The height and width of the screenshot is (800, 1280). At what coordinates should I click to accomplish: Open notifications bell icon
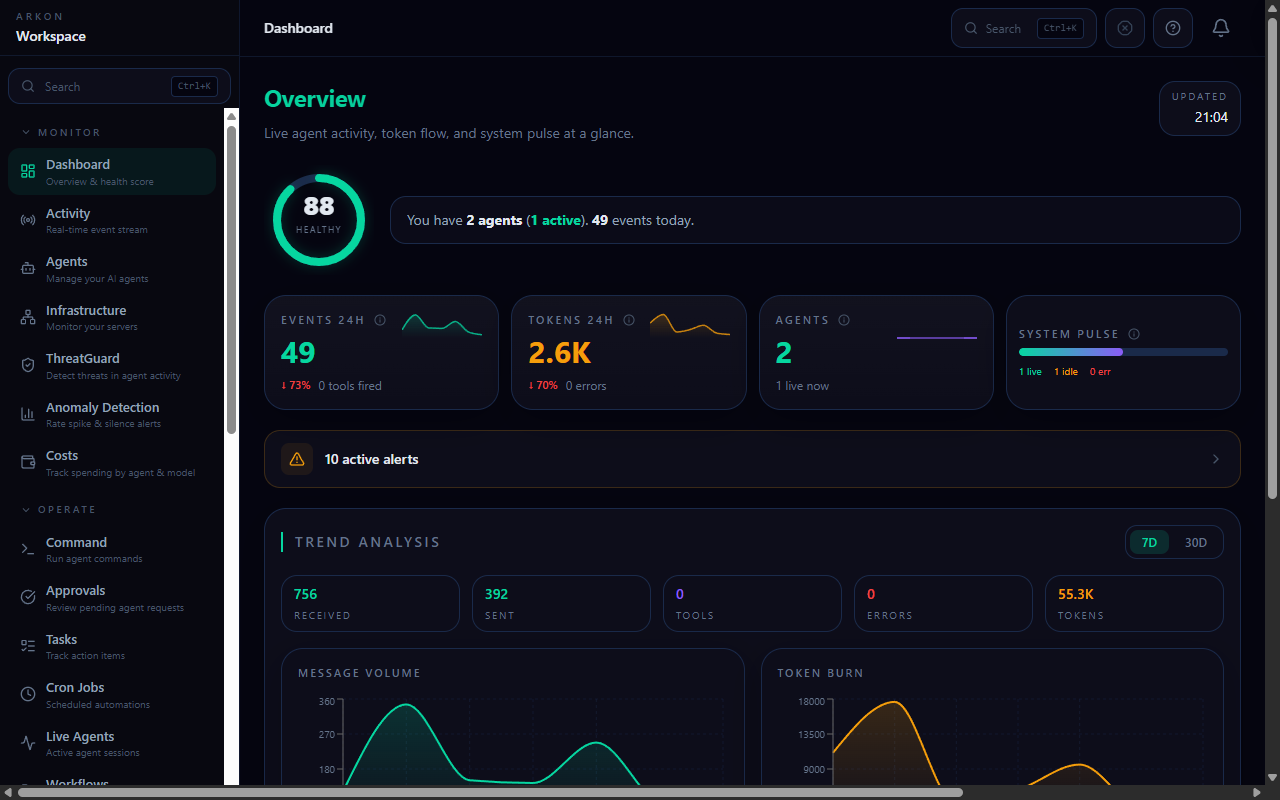point(1221,28)
